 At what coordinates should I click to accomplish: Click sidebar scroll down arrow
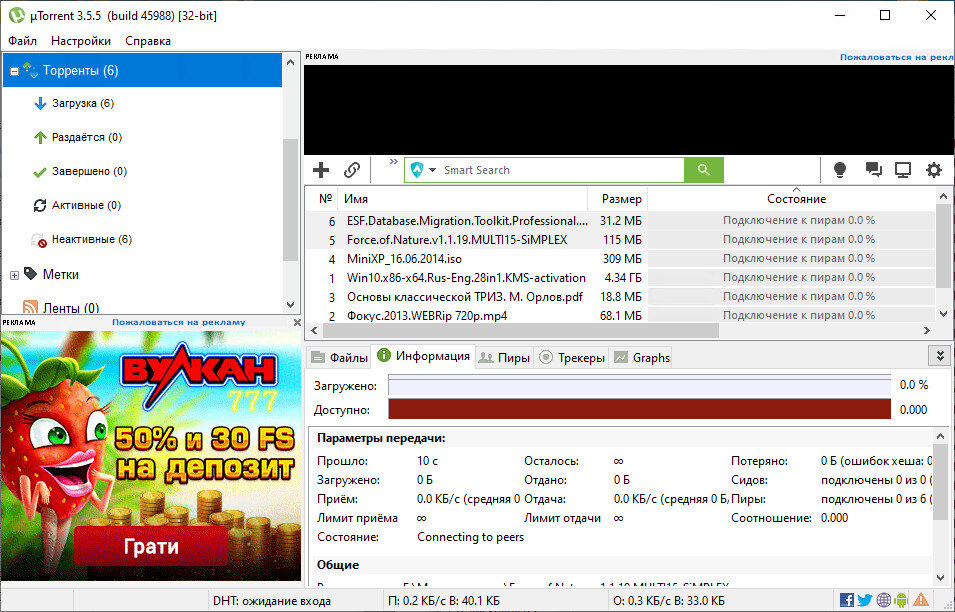(291, 304)
